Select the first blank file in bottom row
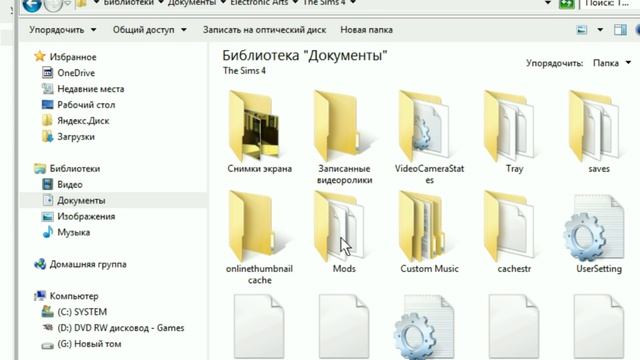Viewport: 640px width, 360px height. click(259, 327)
